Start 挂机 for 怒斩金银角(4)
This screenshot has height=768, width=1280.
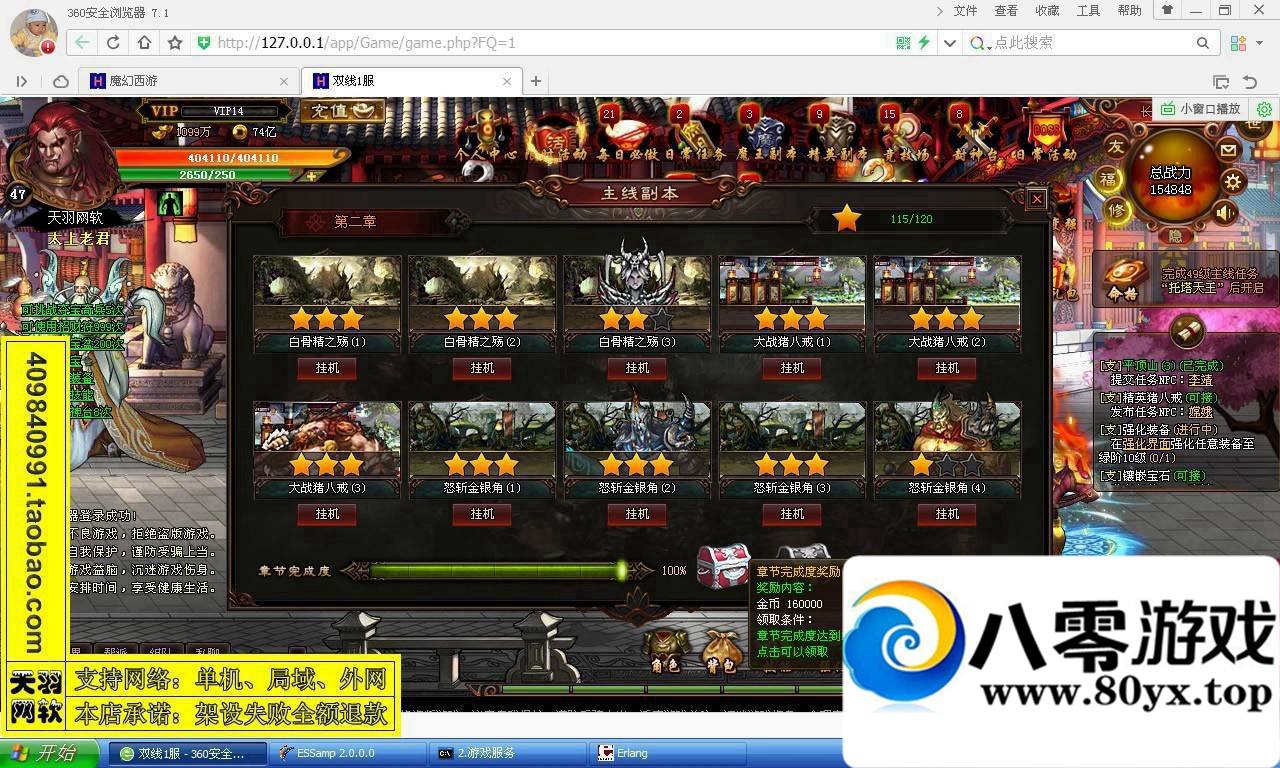[x=947, y=514]
